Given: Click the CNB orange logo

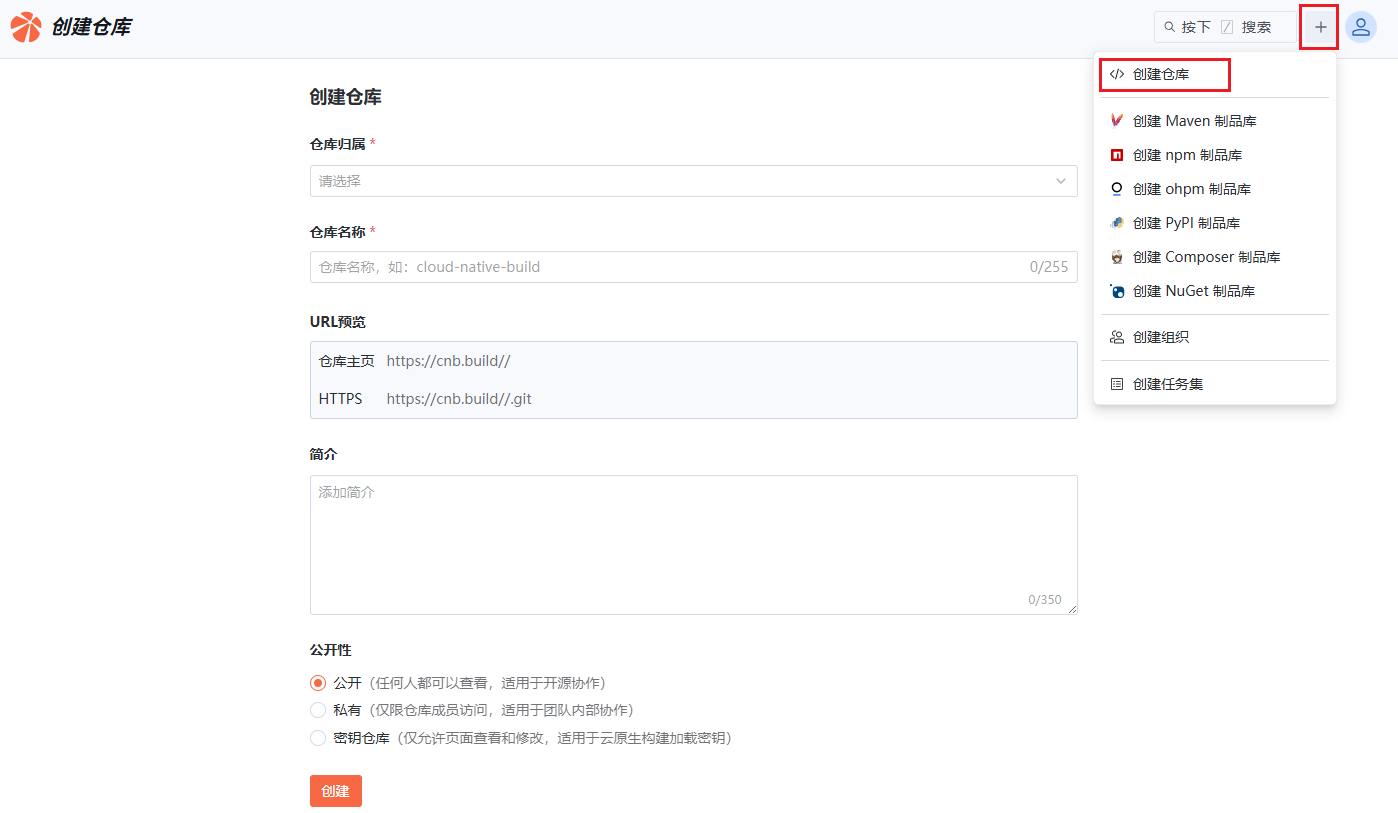Looking at the screenshot, I should click(x=27, y=27).
